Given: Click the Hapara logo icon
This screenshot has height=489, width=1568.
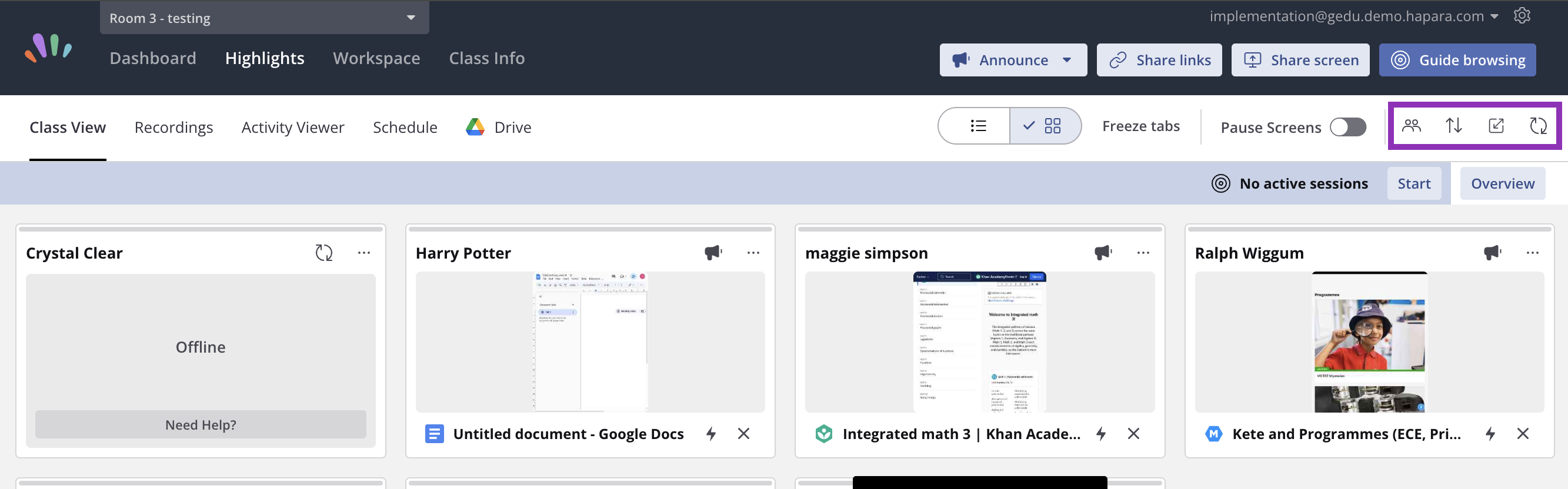Looking at the screenshot, I should tap(48, 48).
